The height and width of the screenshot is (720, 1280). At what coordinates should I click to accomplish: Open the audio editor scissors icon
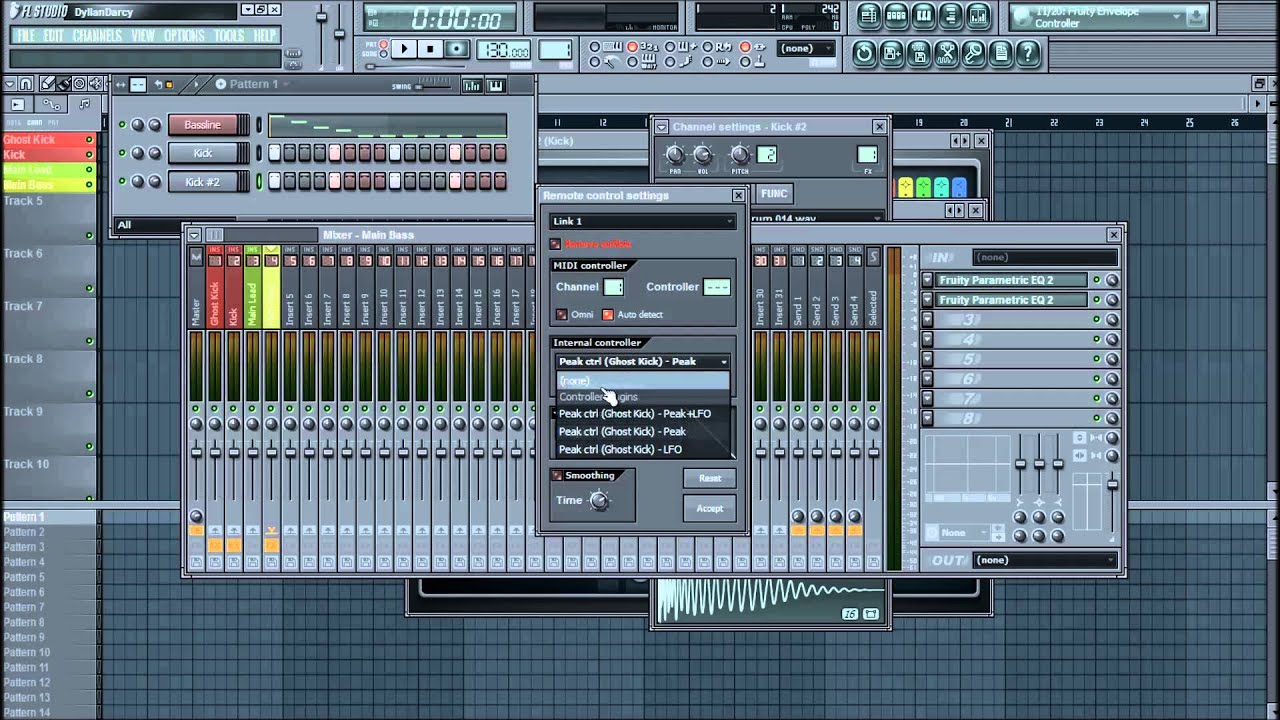point(946,53)
